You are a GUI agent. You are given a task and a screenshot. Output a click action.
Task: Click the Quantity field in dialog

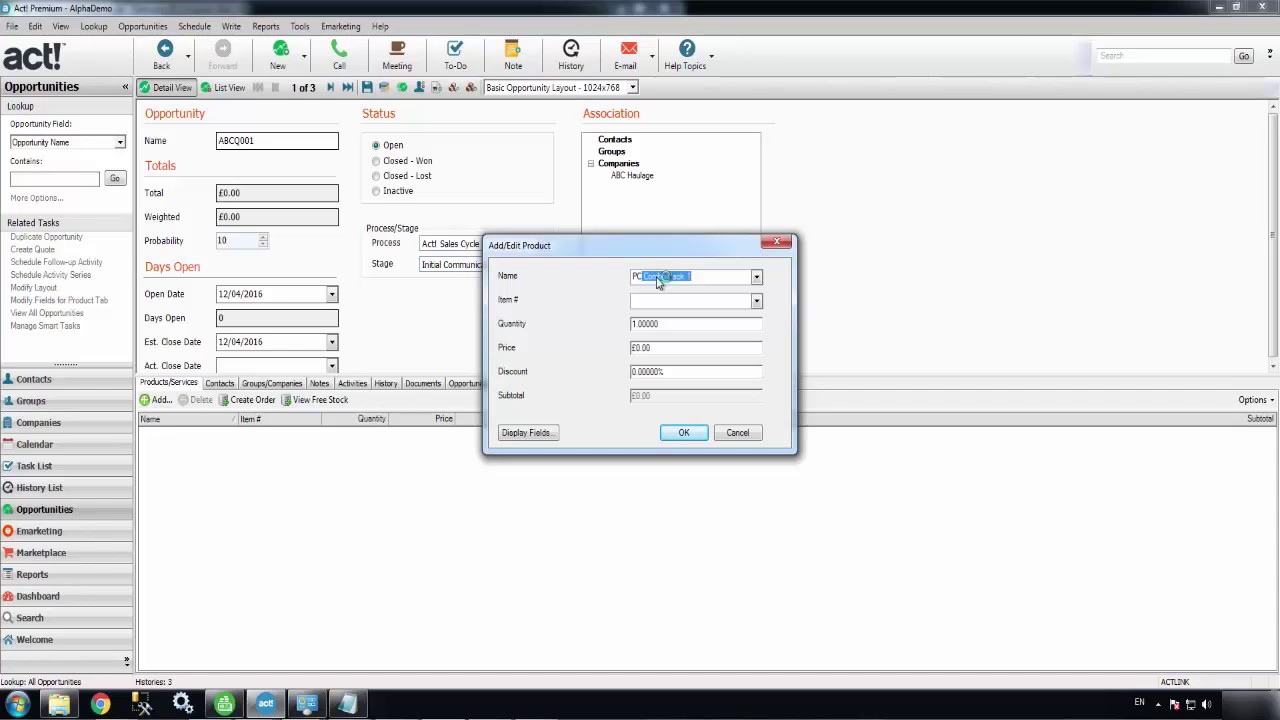[696, 324]
